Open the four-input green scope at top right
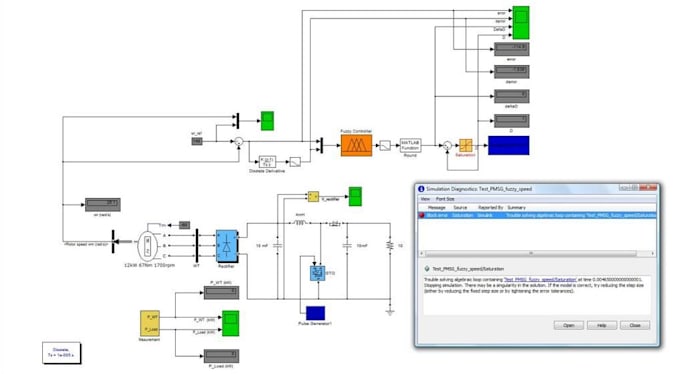Screen dimensions: 680x374 pyautogui.click(x=521, y=23)
